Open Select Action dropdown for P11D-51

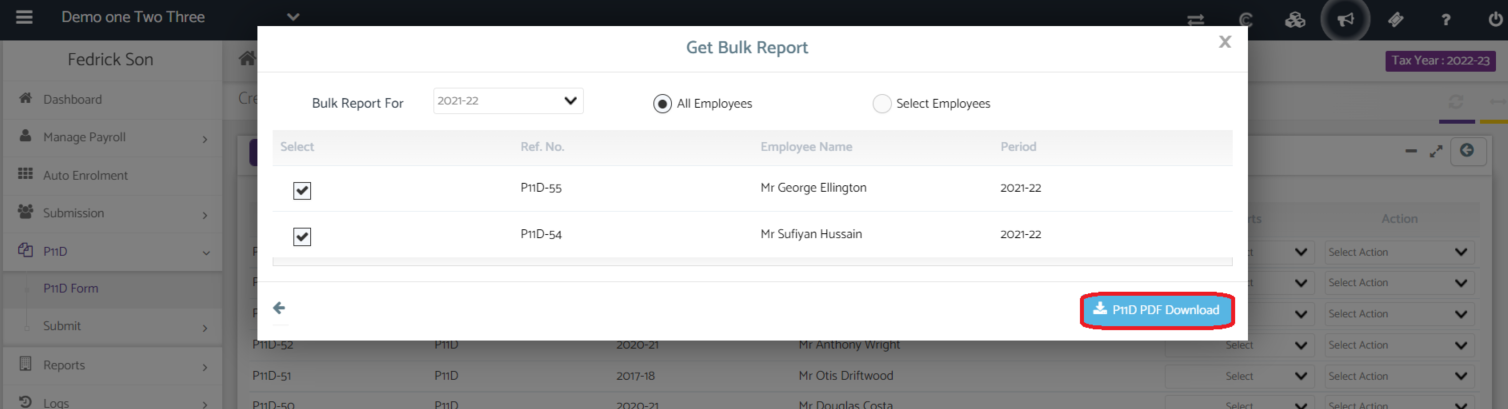(1400, 376)
